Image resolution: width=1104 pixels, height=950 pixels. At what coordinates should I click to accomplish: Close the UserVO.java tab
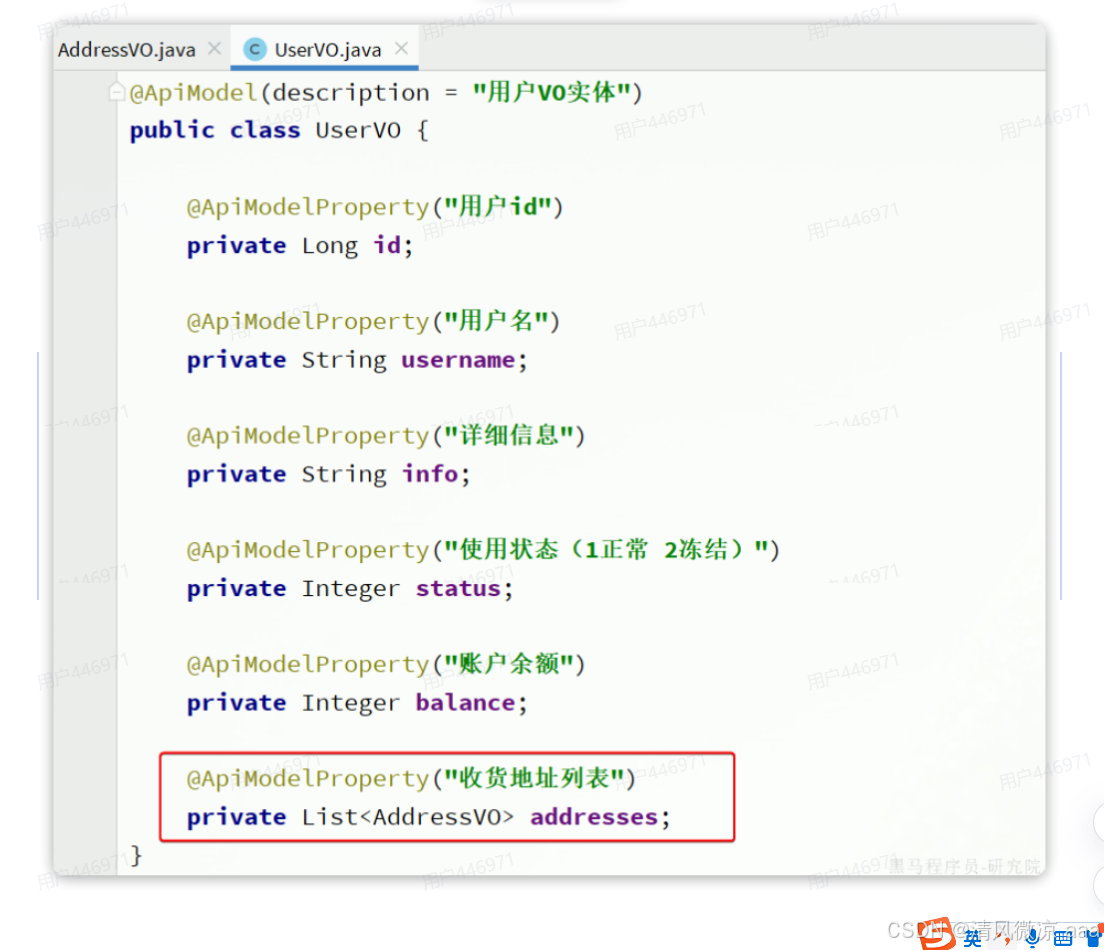[401, 48]
